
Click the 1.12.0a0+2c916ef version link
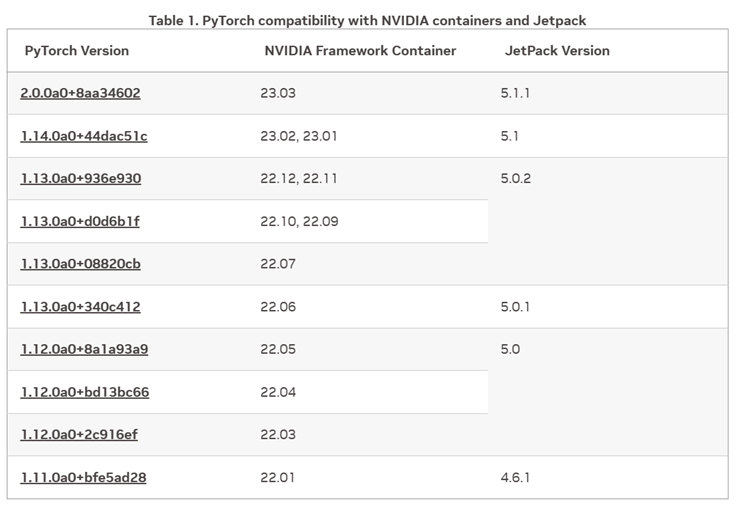80,435
